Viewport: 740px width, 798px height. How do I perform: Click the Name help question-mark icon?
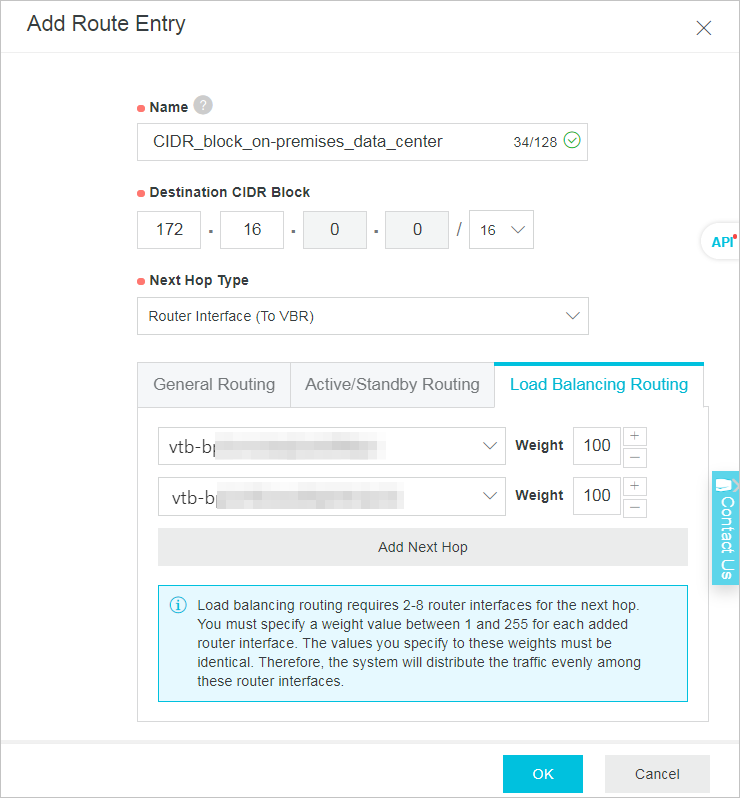(x=203, y=106)
